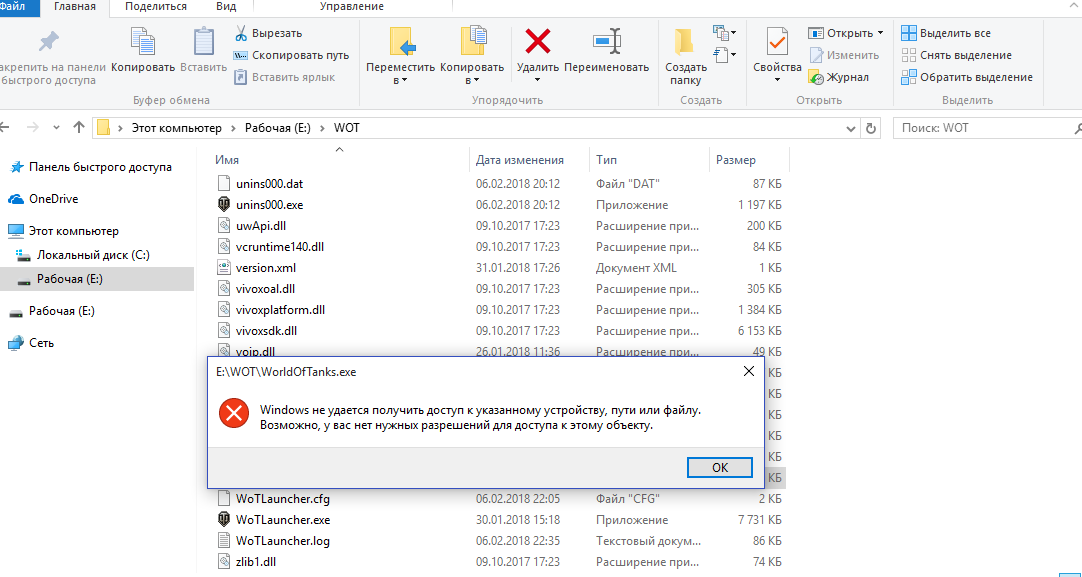
Task: Open the Свойства dropdown arrow
Action: tap(777, 81)
